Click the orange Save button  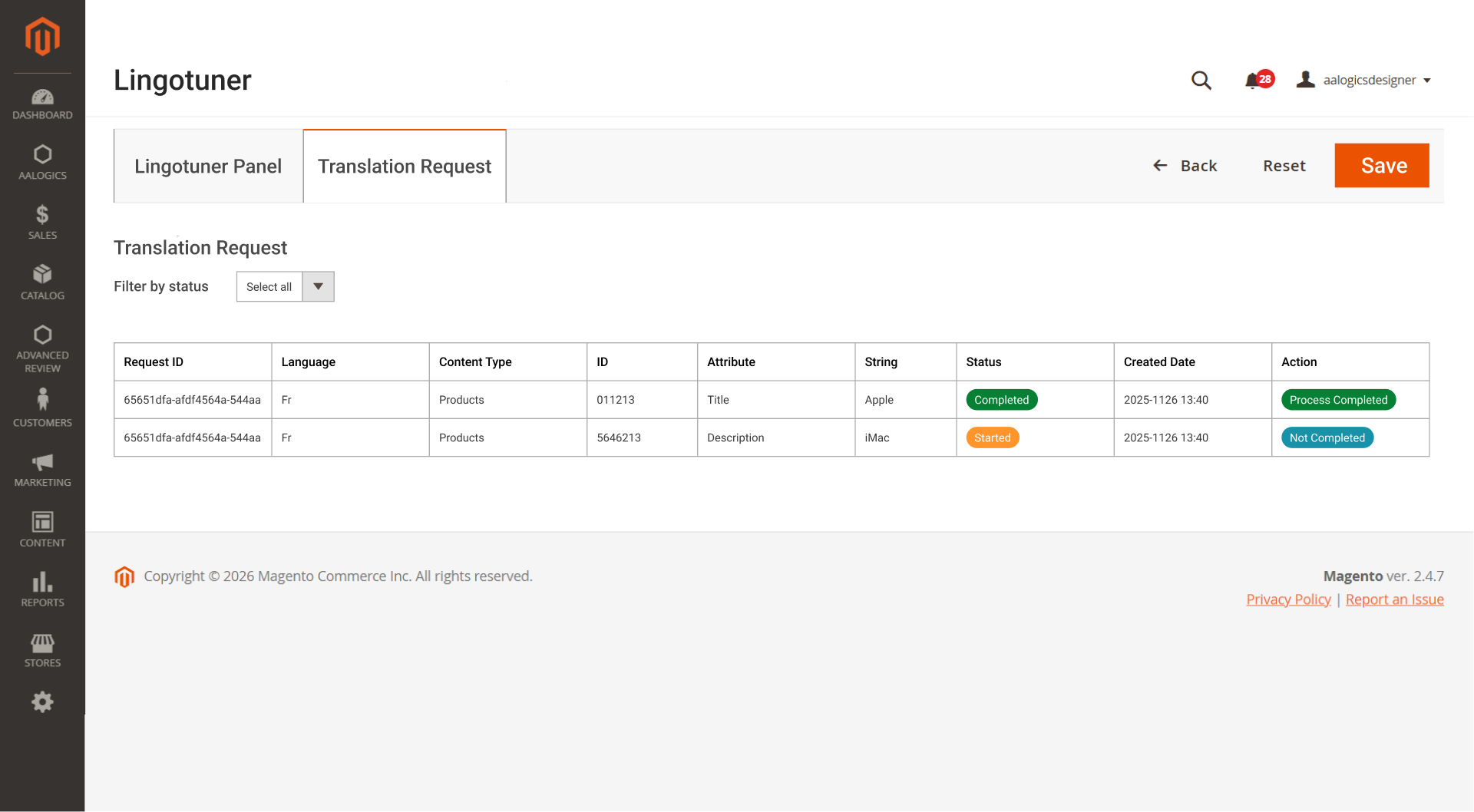pos(1382,165)
